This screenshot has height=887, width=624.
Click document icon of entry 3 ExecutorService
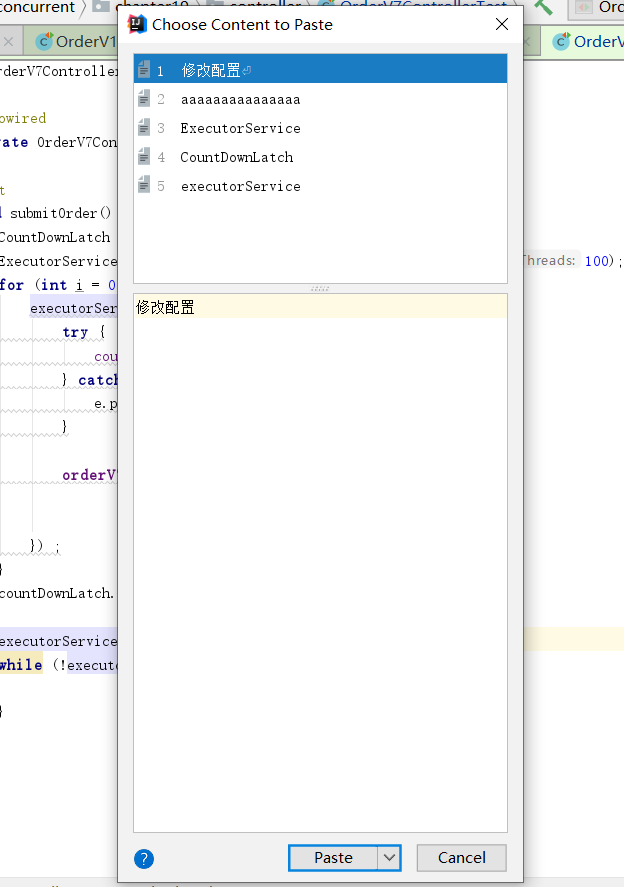(x=144, y=127)
